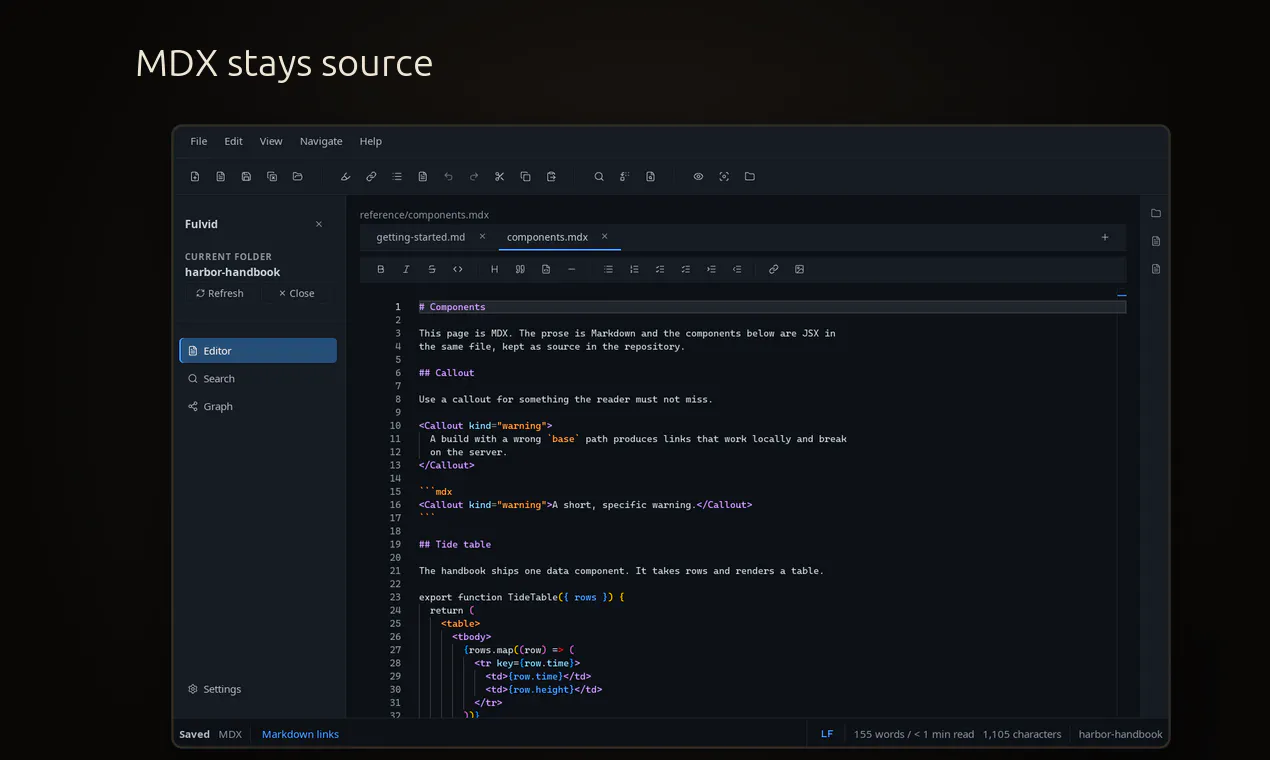
Task: Click the outdent icon in format bar
Action: (737, 269)
